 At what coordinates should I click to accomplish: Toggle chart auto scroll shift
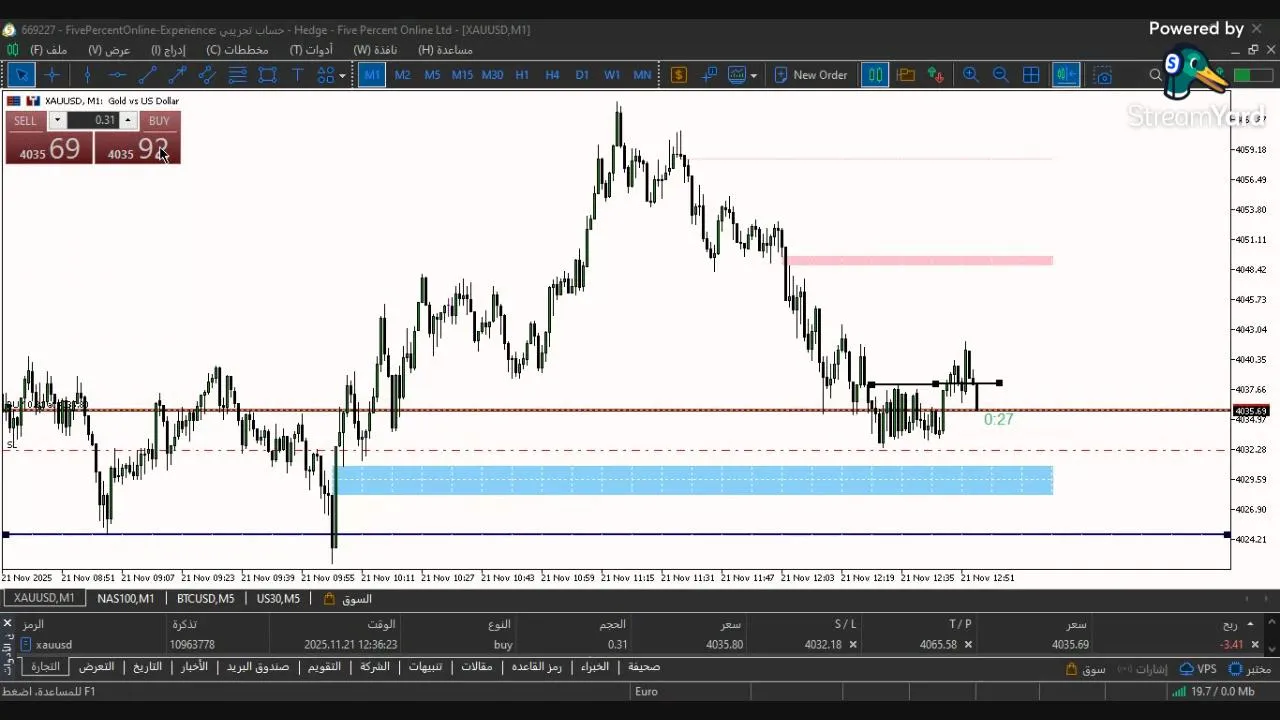click(1066, 75)
